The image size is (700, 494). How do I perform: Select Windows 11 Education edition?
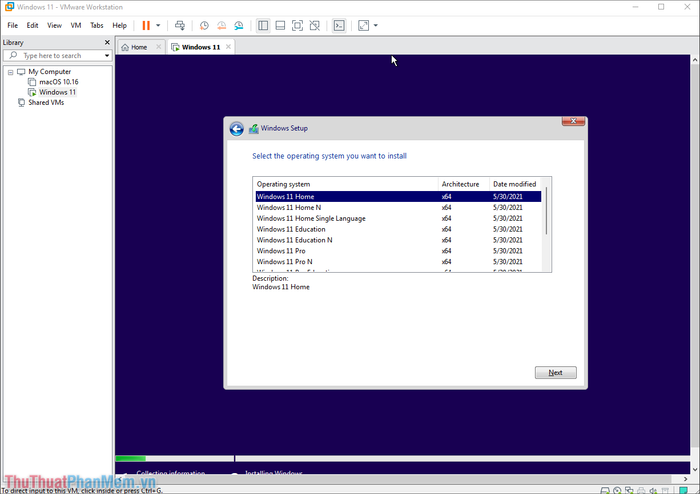[398, 229]
